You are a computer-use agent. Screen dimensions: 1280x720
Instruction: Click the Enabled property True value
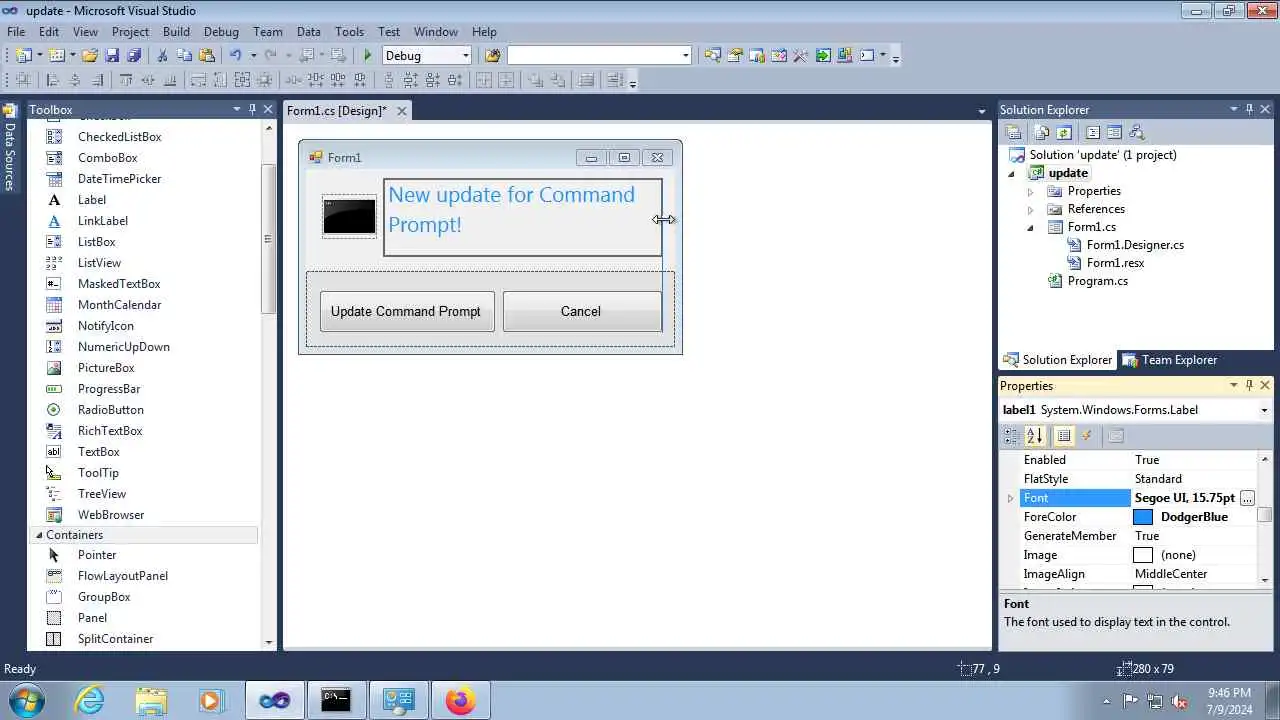click(1147, 460)
